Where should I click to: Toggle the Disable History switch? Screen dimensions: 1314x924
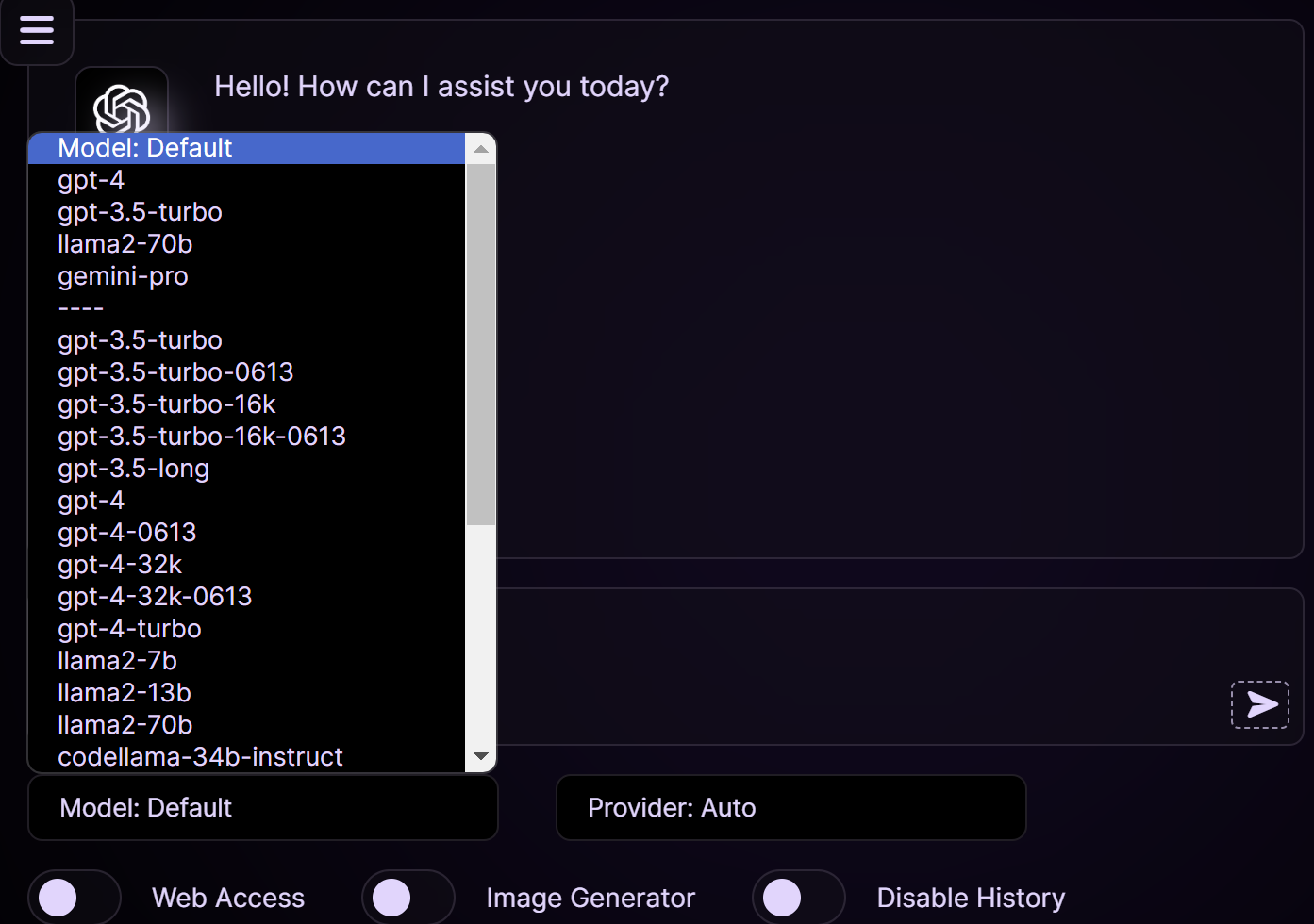click(799, 898)
